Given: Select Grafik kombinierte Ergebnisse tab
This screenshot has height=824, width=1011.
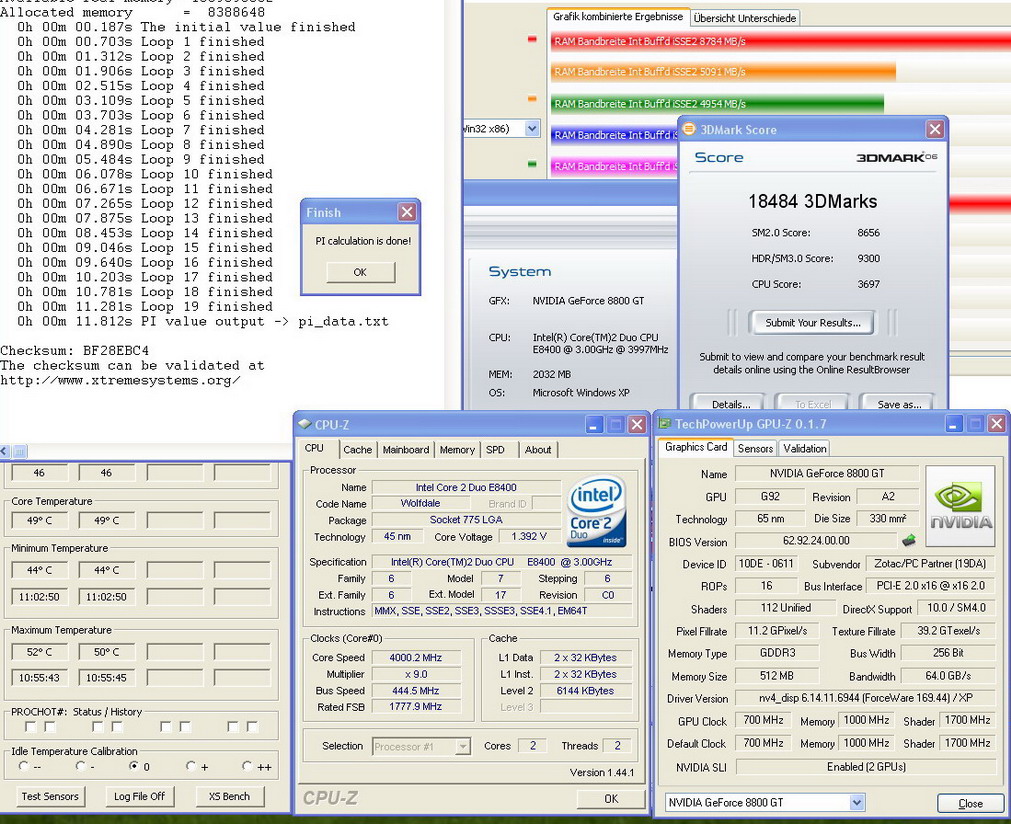Looking at the screenshot, I should pos(618,17).
